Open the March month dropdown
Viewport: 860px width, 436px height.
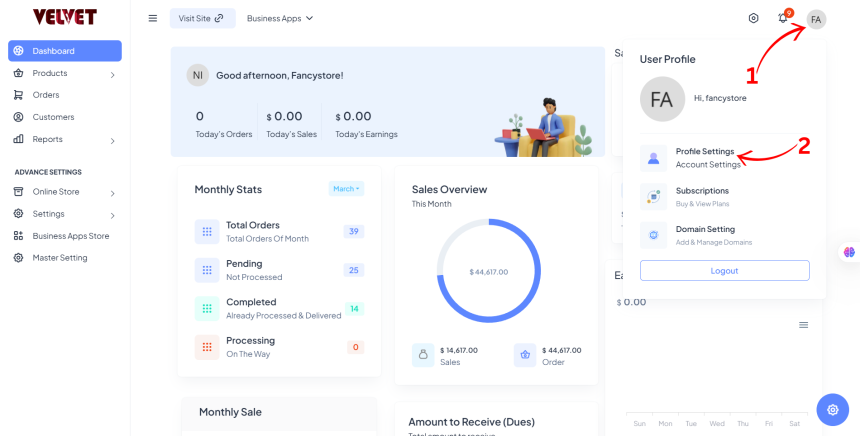click(345, 188)
